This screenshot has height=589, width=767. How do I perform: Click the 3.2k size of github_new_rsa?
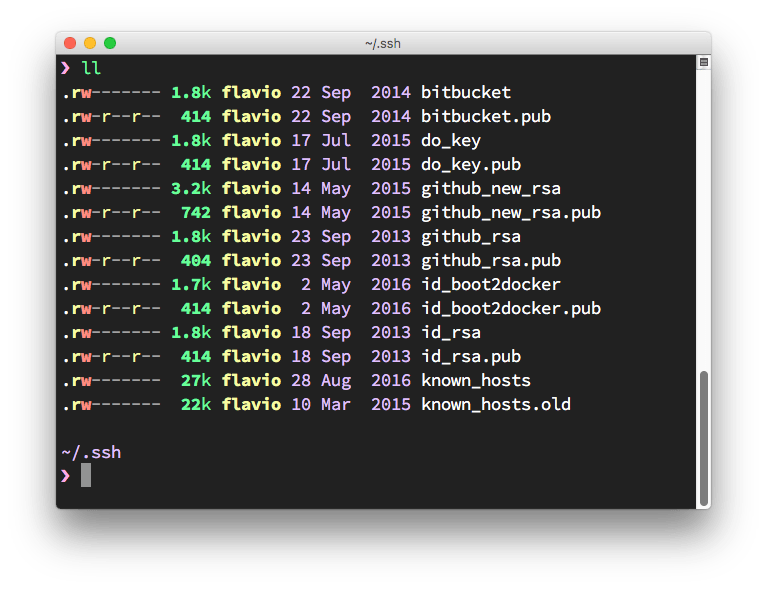pos(190,188)
